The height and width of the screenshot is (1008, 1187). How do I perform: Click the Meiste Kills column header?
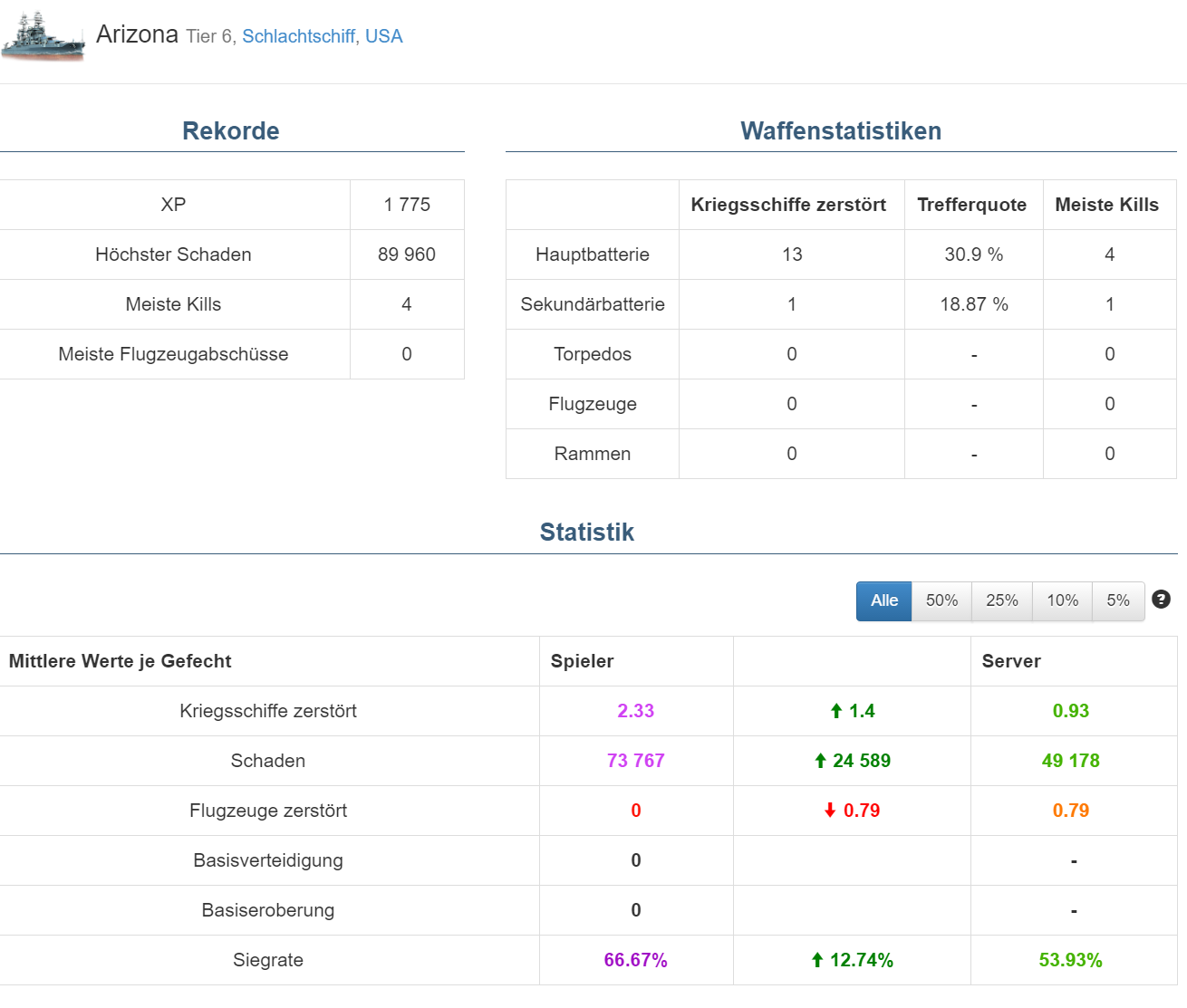coord(1107,205)
